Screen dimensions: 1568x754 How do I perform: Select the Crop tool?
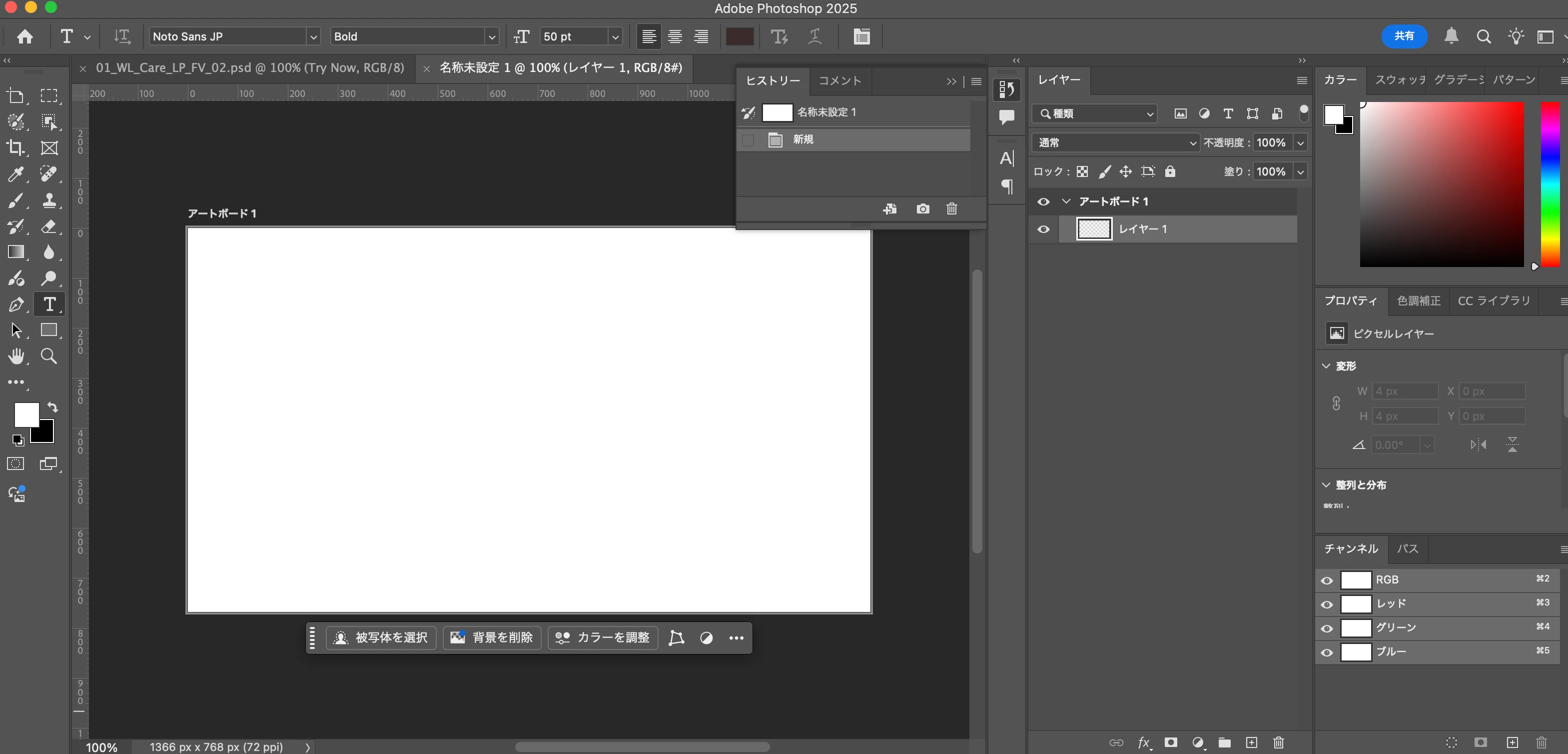click(x=15, y=148)
